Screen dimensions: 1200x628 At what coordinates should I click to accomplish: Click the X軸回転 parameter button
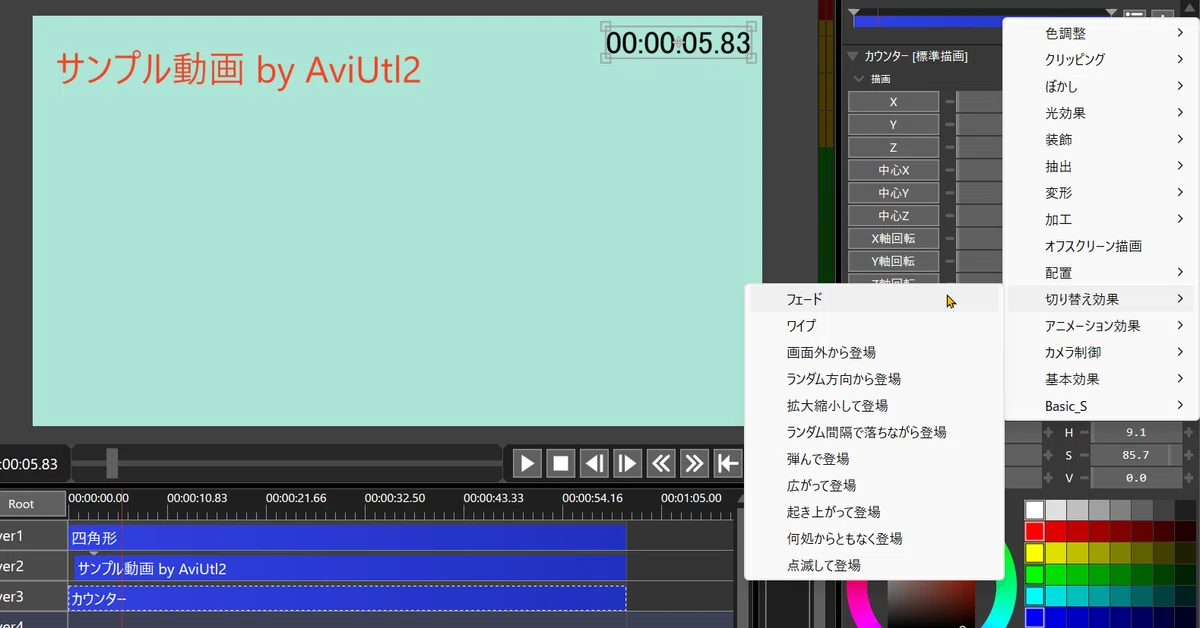coord(893,238)
